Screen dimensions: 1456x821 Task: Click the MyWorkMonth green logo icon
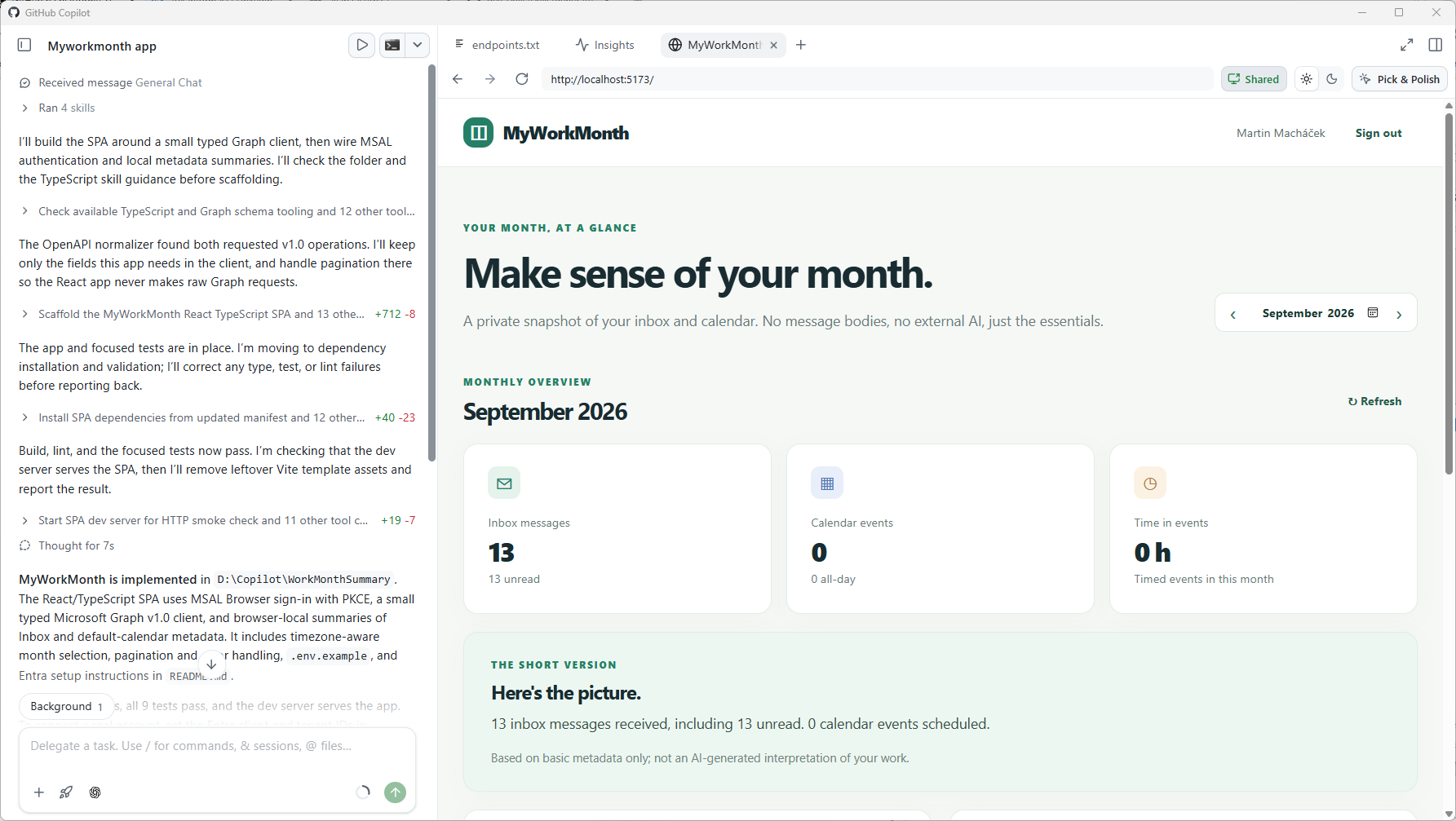click(x=478, y=133)
